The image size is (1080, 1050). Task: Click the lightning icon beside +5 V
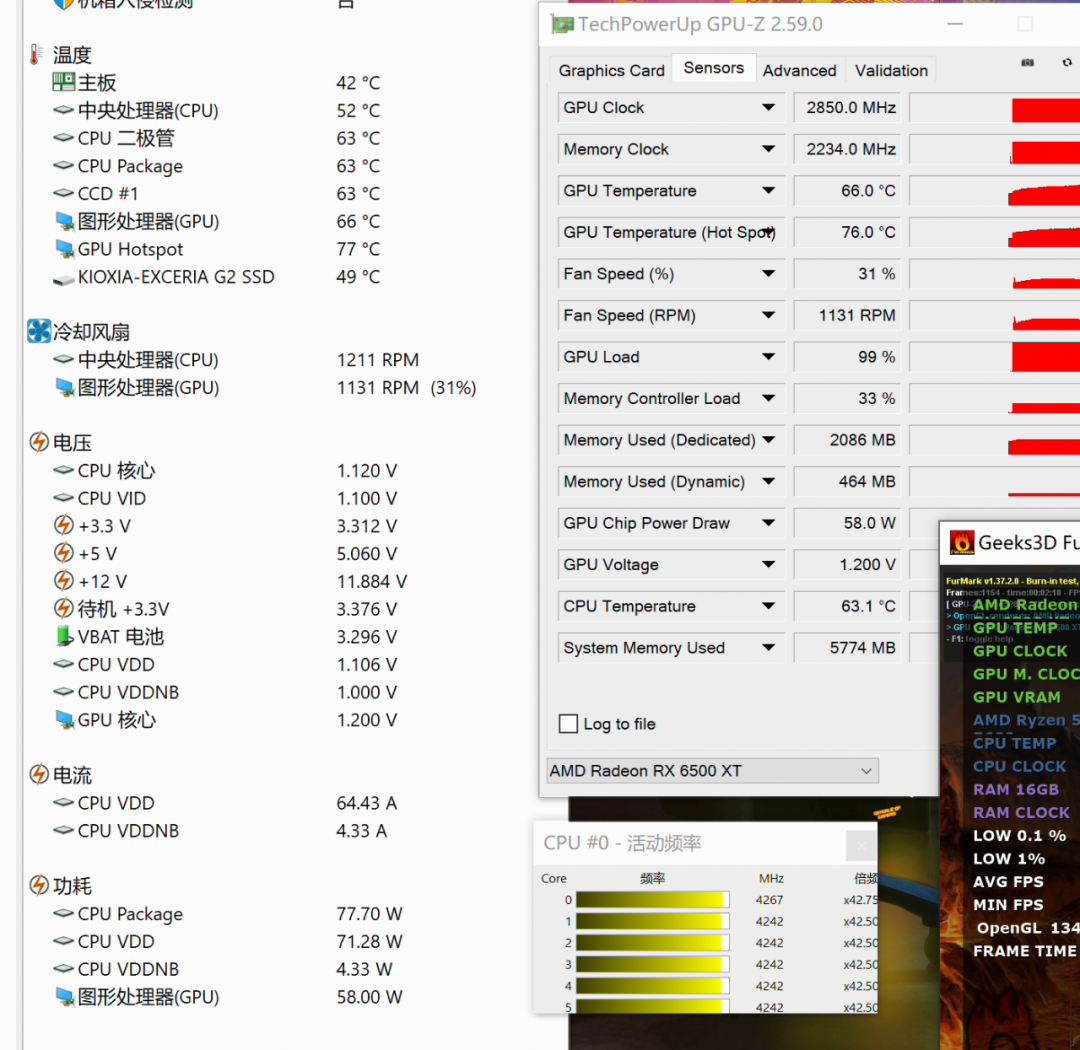point(63,553)
